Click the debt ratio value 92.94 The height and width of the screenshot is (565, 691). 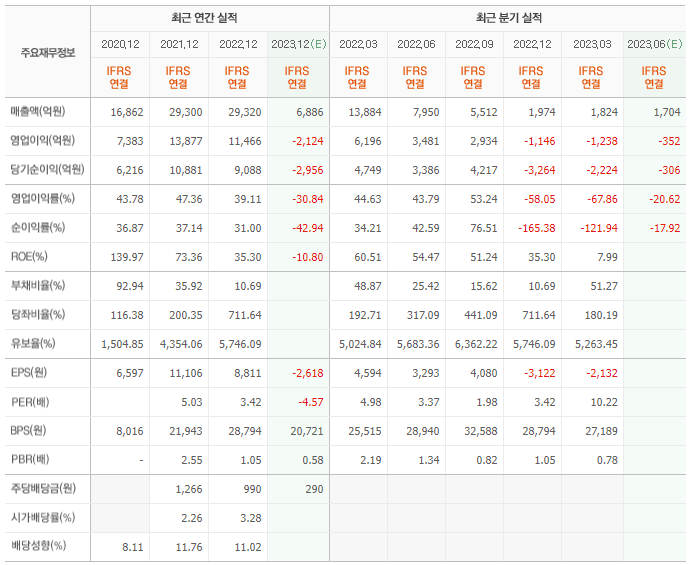tap(130, 286)
